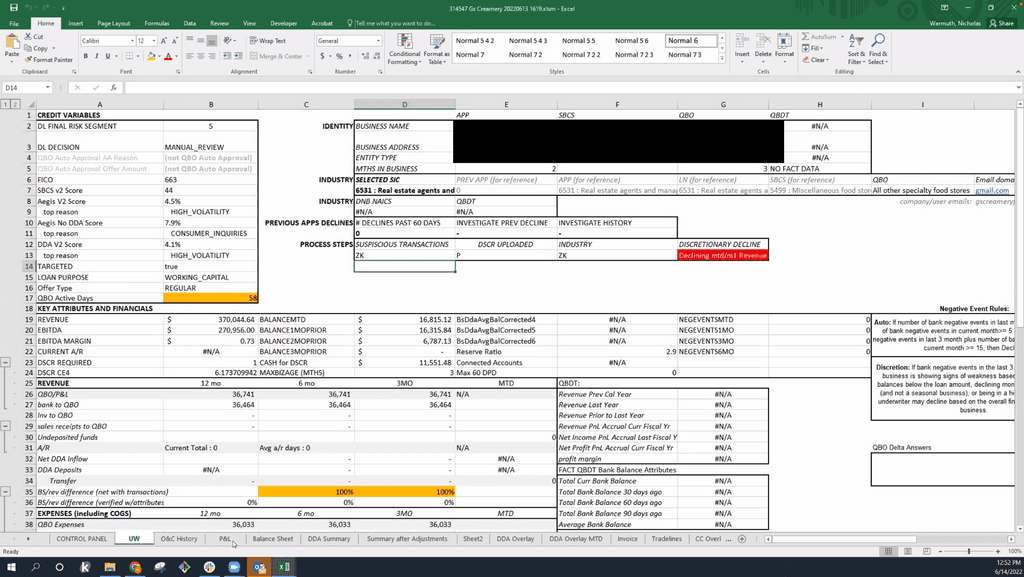Decrease font size with the small A icon
Viewport: 1024px width, 577px height.
point(174,40)
